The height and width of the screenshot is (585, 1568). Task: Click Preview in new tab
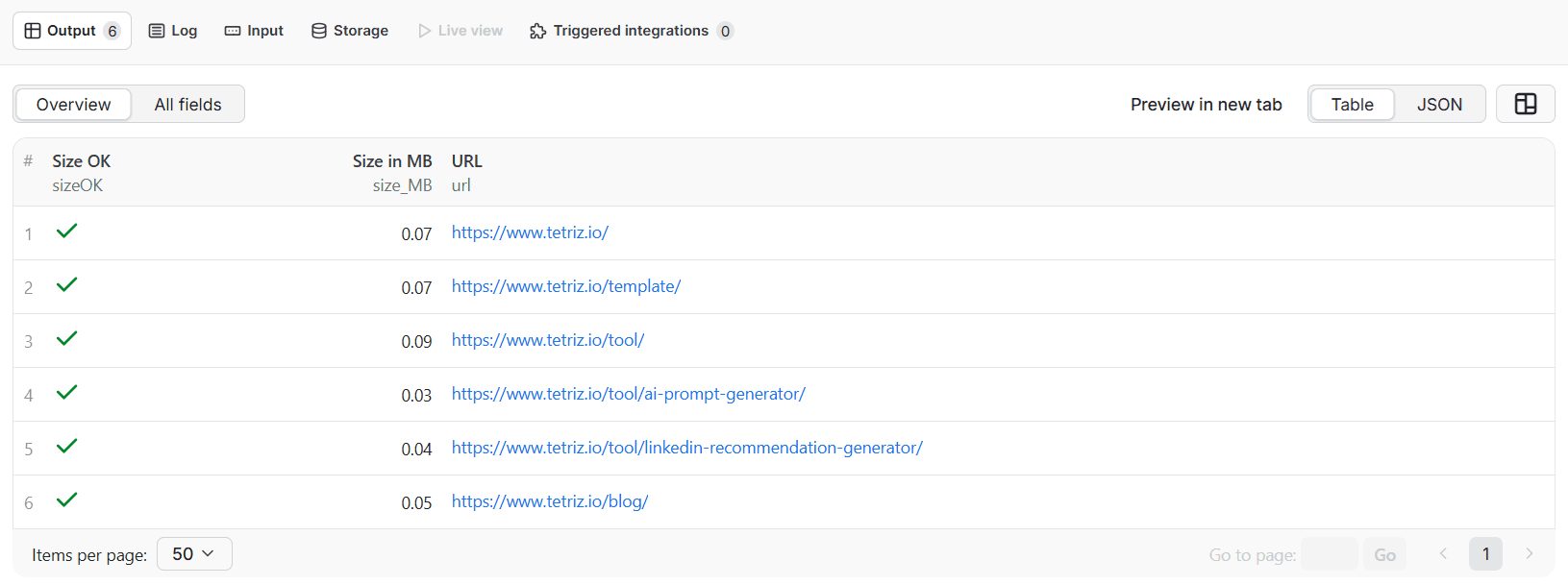click(x=1206, y=105)
